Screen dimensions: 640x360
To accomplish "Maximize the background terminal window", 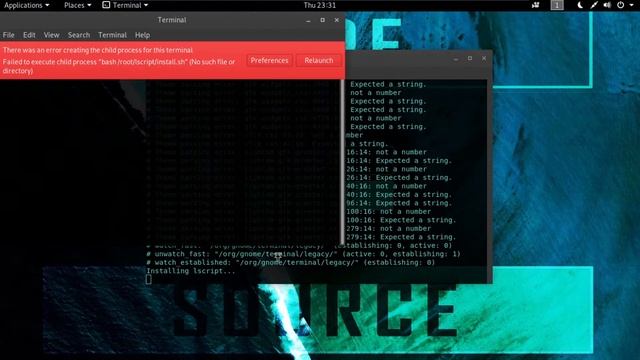I will [470, 59].
